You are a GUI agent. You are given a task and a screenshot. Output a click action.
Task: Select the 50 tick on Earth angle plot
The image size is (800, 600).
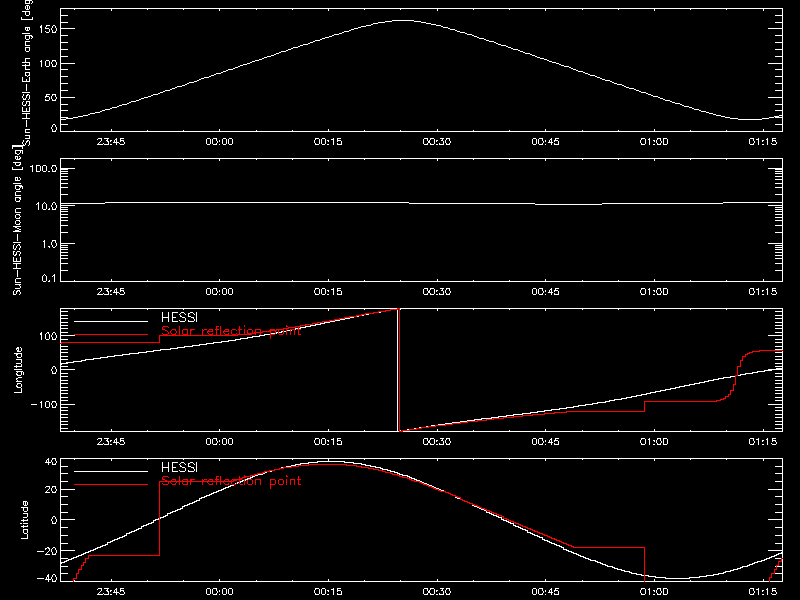click(x=51, y=97)
